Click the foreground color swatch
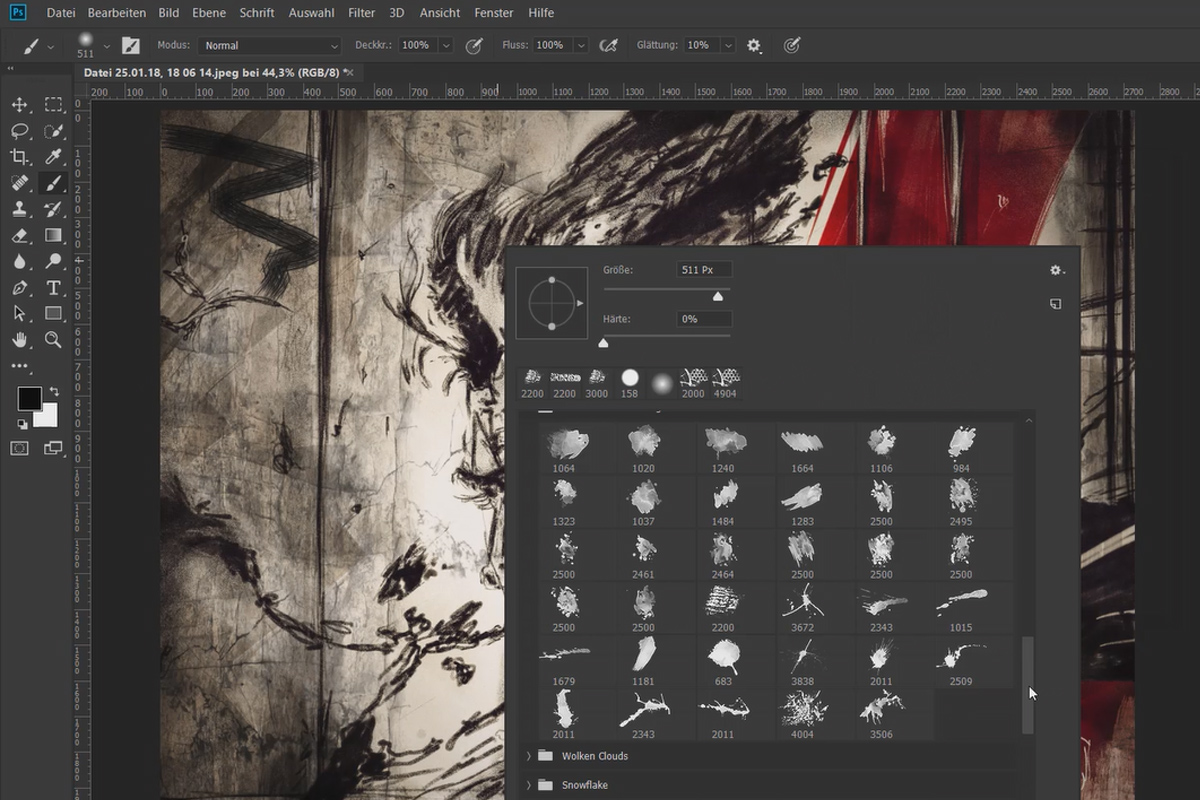This screenshot has height=800, width=1200. [x=29, y=398]
